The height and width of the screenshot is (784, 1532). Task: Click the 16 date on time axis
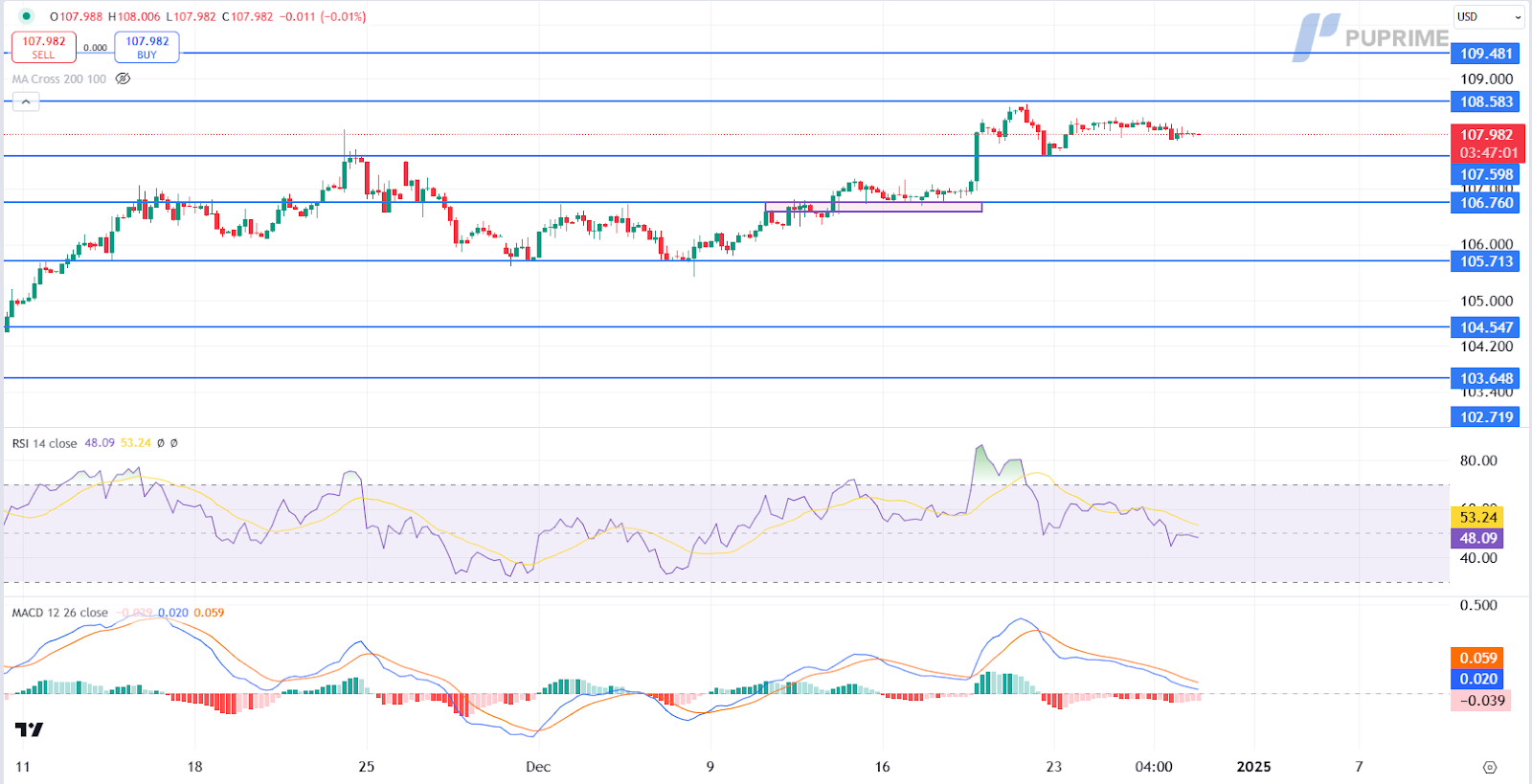point(882,767)
